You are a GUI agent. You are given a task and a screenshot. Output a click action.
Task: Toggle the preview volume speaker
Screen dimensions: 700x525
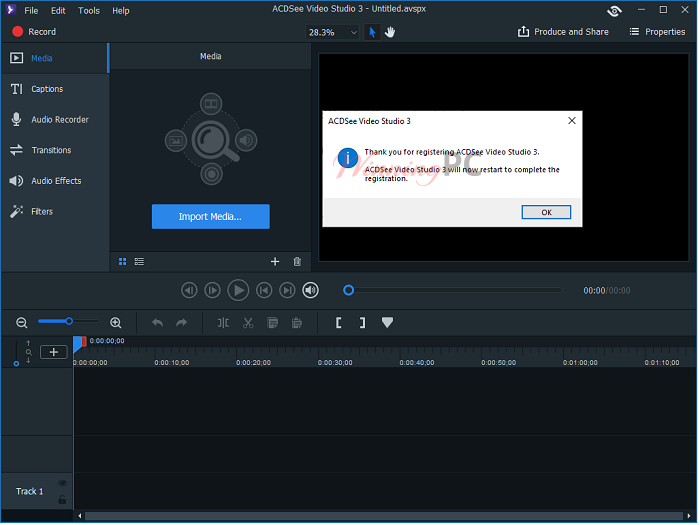[311, 291]
